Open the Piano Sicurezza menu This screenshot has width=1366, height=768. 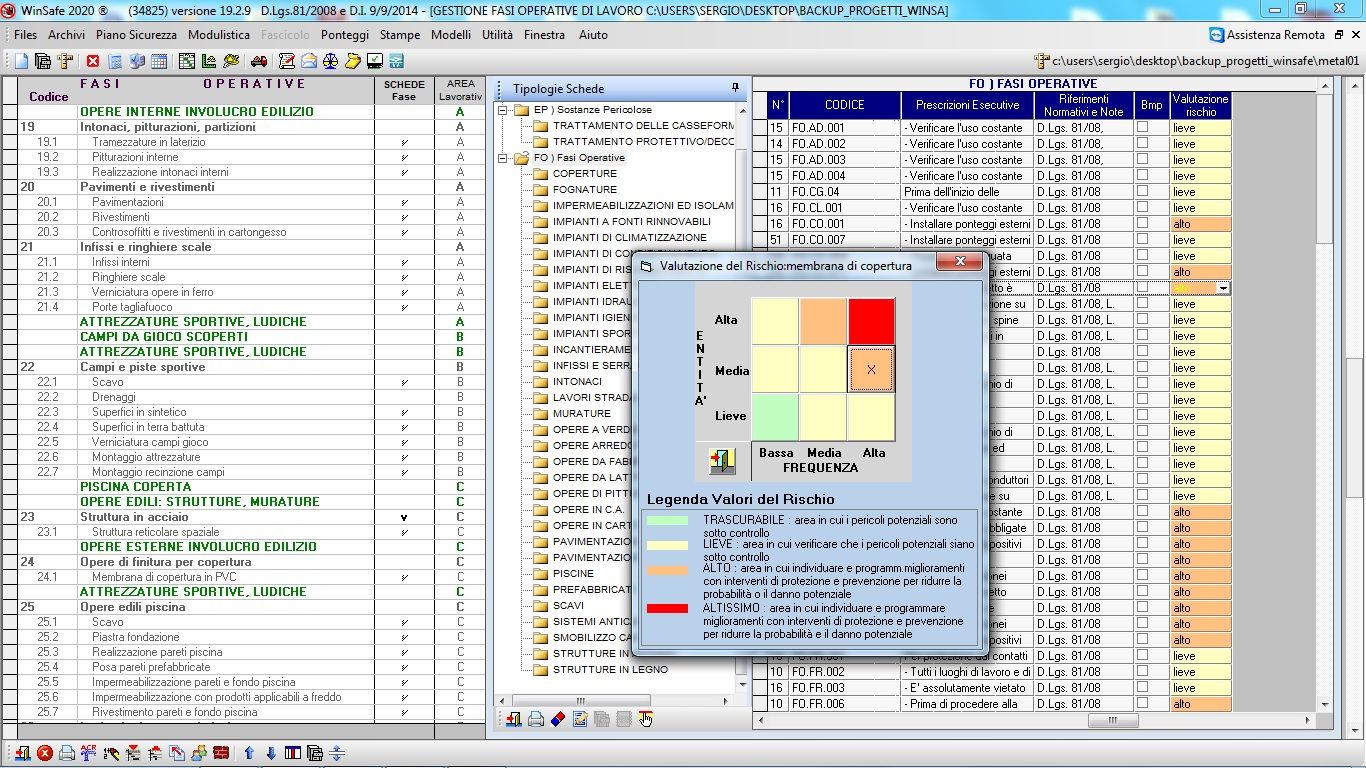click(x=136, y=35)
